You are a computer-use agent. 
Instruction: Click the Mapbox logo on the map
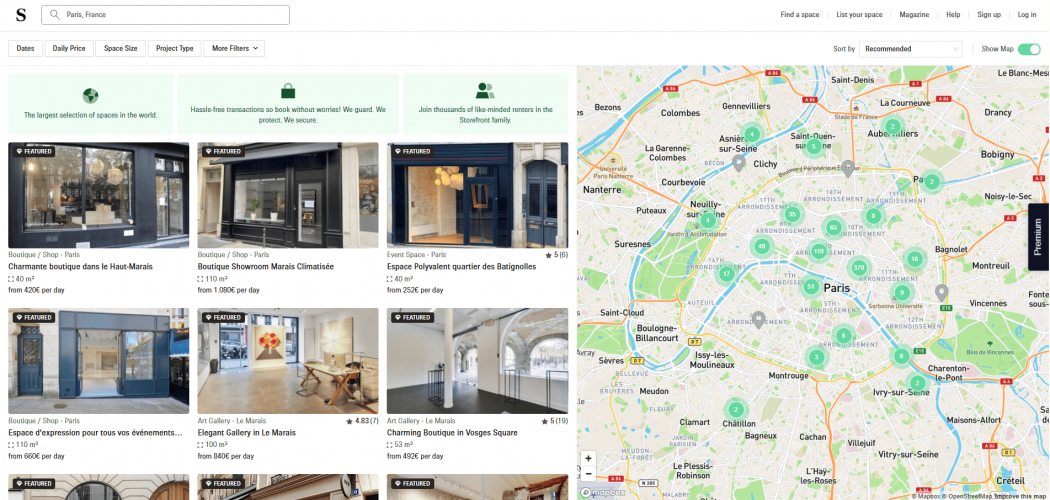[x=605, y=493]
